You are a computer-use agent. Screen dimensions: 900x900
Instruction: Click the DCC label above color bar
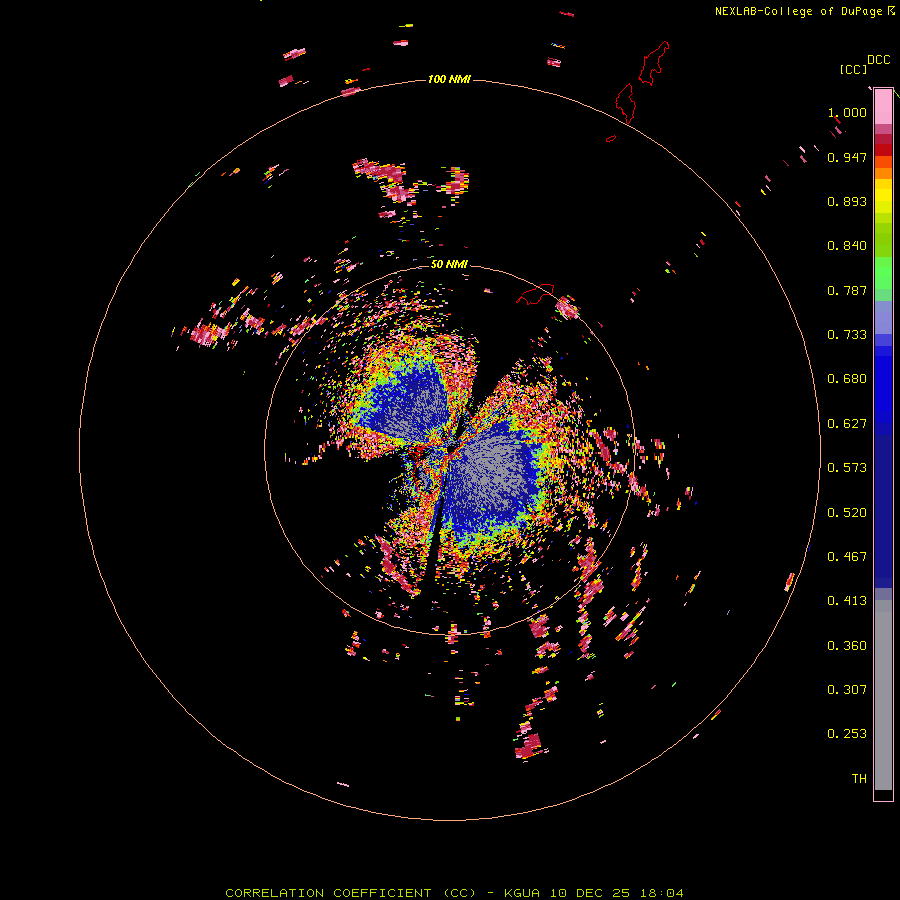point(879,60)
